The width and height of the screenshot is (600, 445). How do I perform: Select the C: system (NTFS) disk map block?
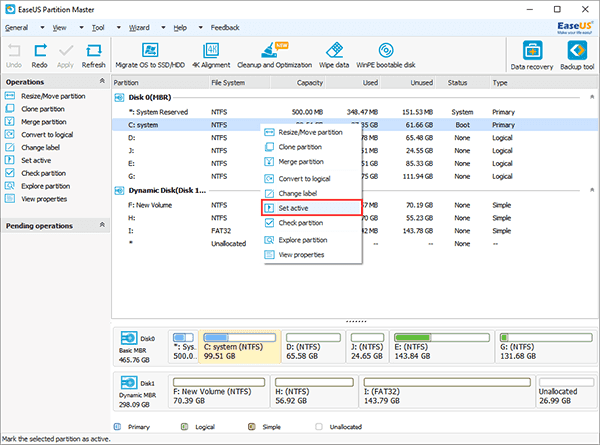click(x=240, y=347)
